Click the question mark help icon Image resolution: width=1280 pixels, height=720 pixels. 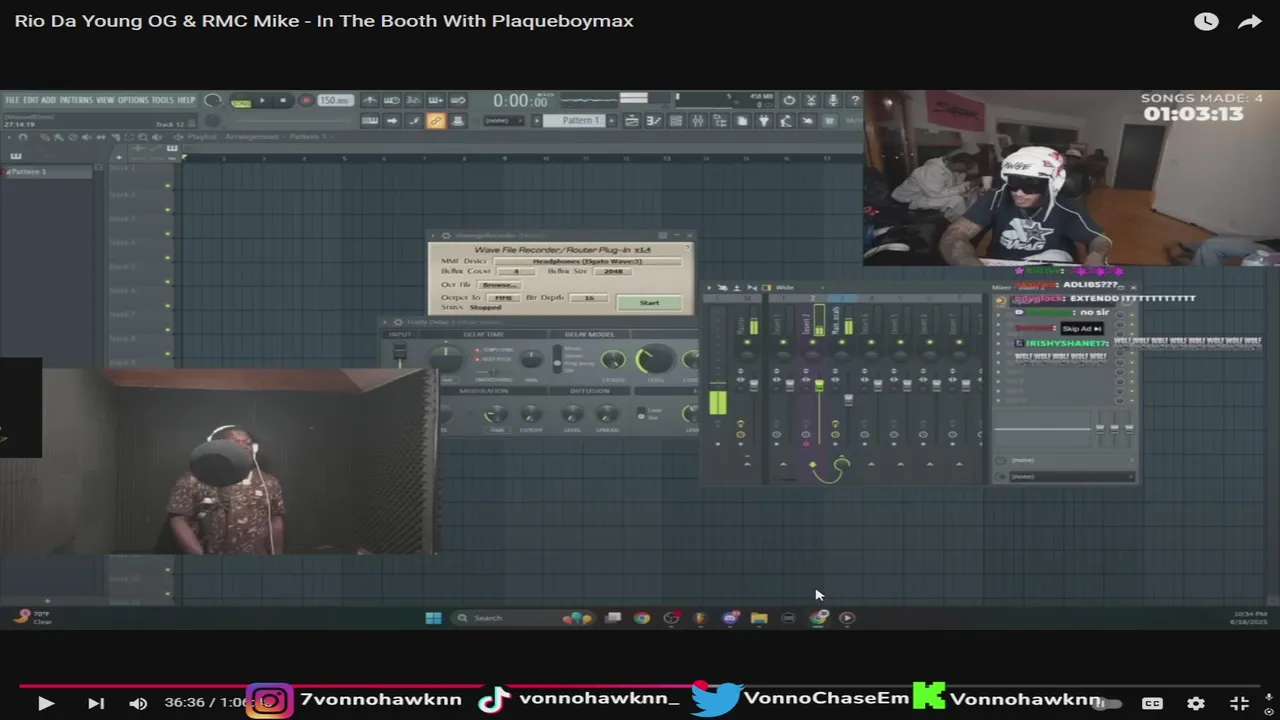tap(853, 100)
